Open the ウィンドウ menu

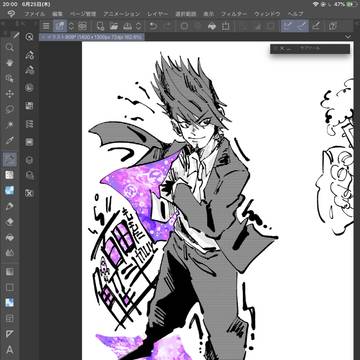267,14
